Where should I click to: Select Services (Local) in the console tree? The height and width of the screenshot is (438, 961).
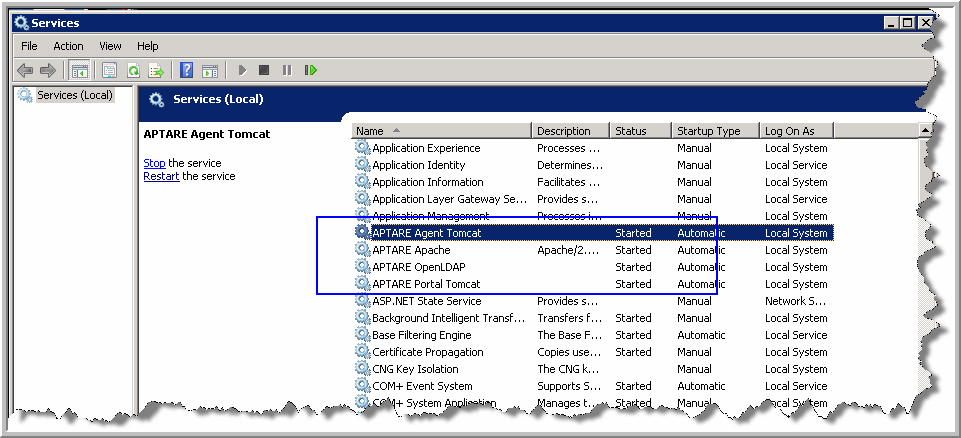tap(75, 96)
